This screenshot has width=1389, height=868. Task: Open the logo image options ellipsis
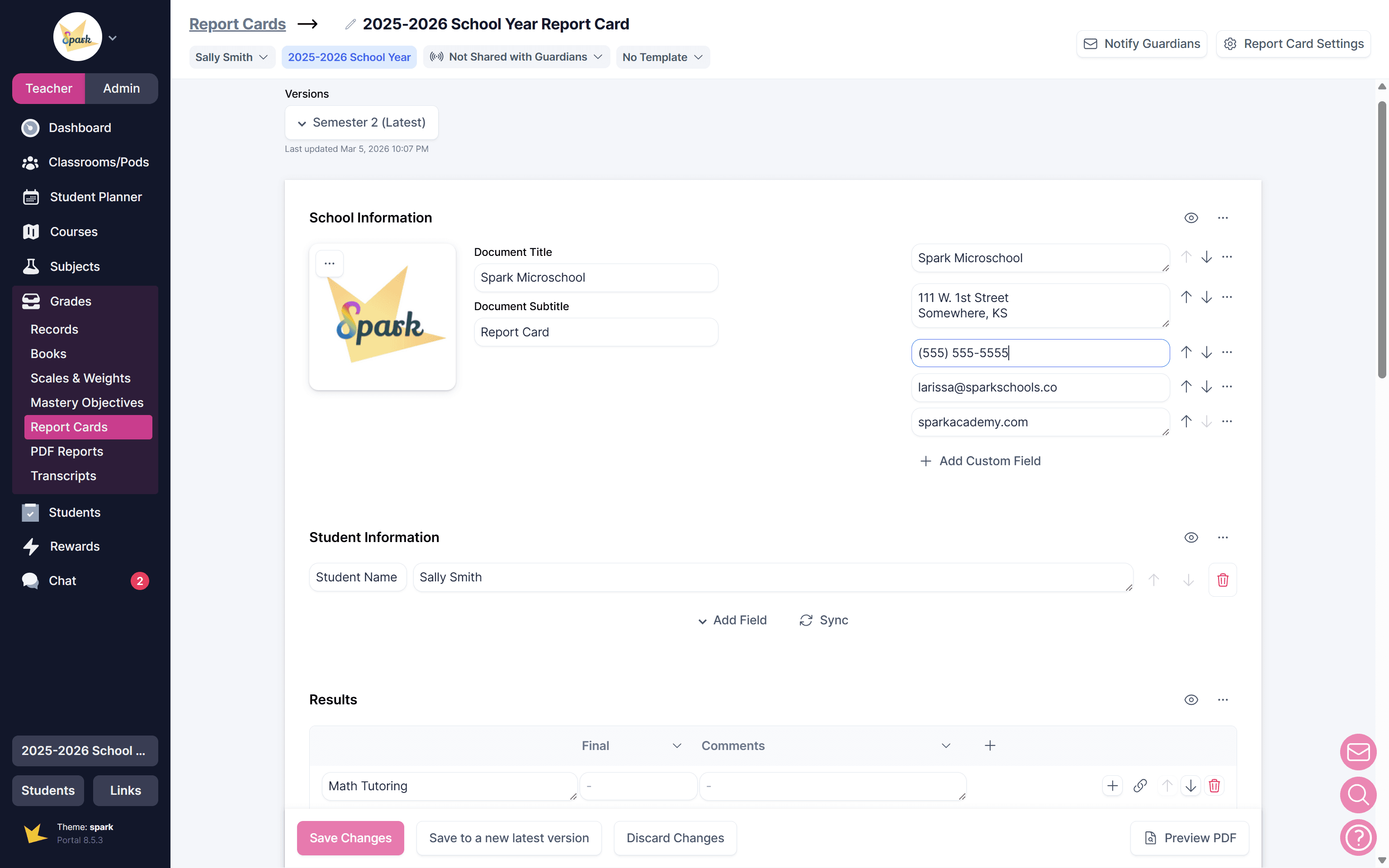330,264
